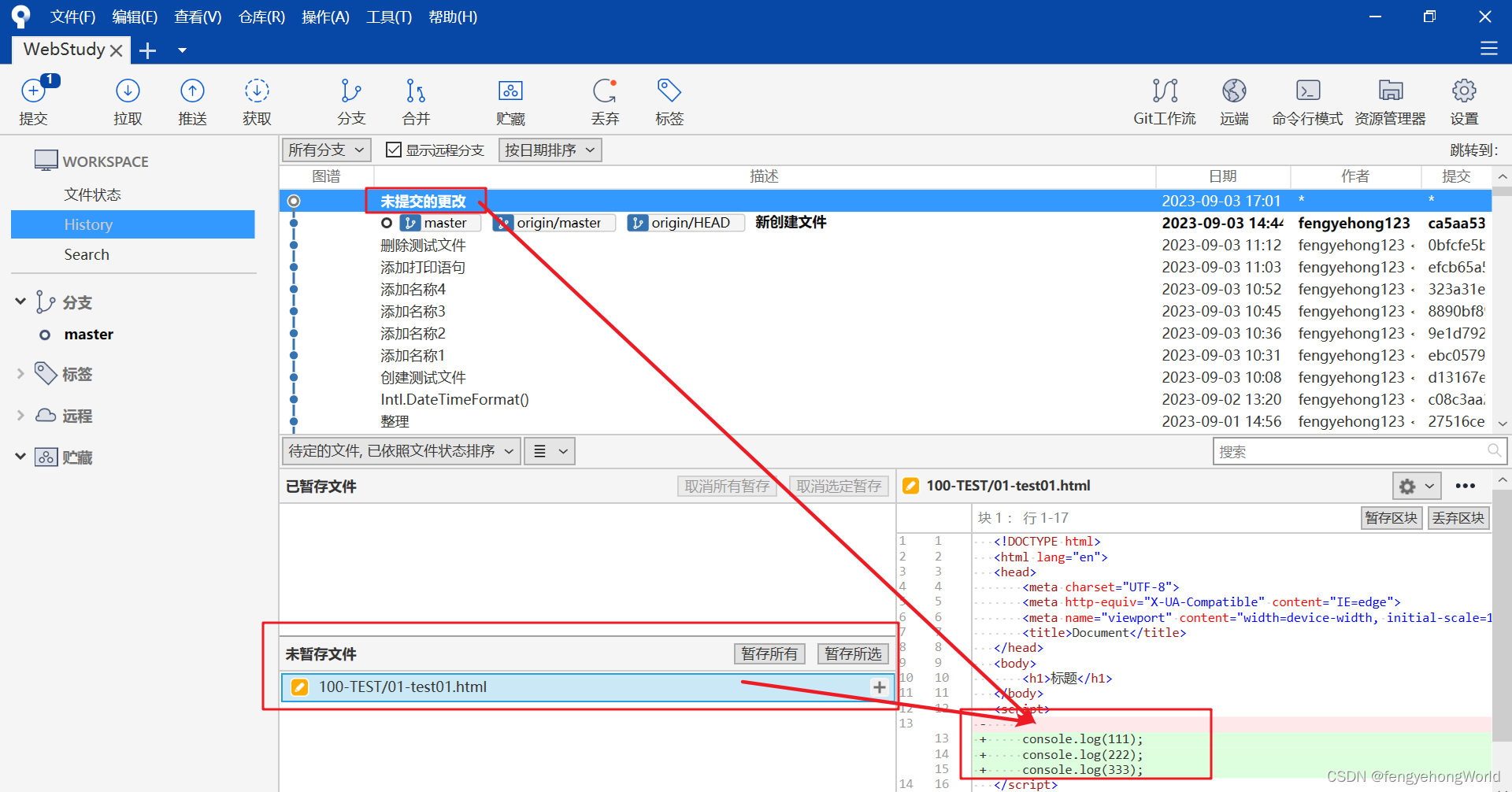The image size is (1512, 792).
Task: Click the modified-file icon of unstaged 01-test01.html
Action: pos(299,687)
